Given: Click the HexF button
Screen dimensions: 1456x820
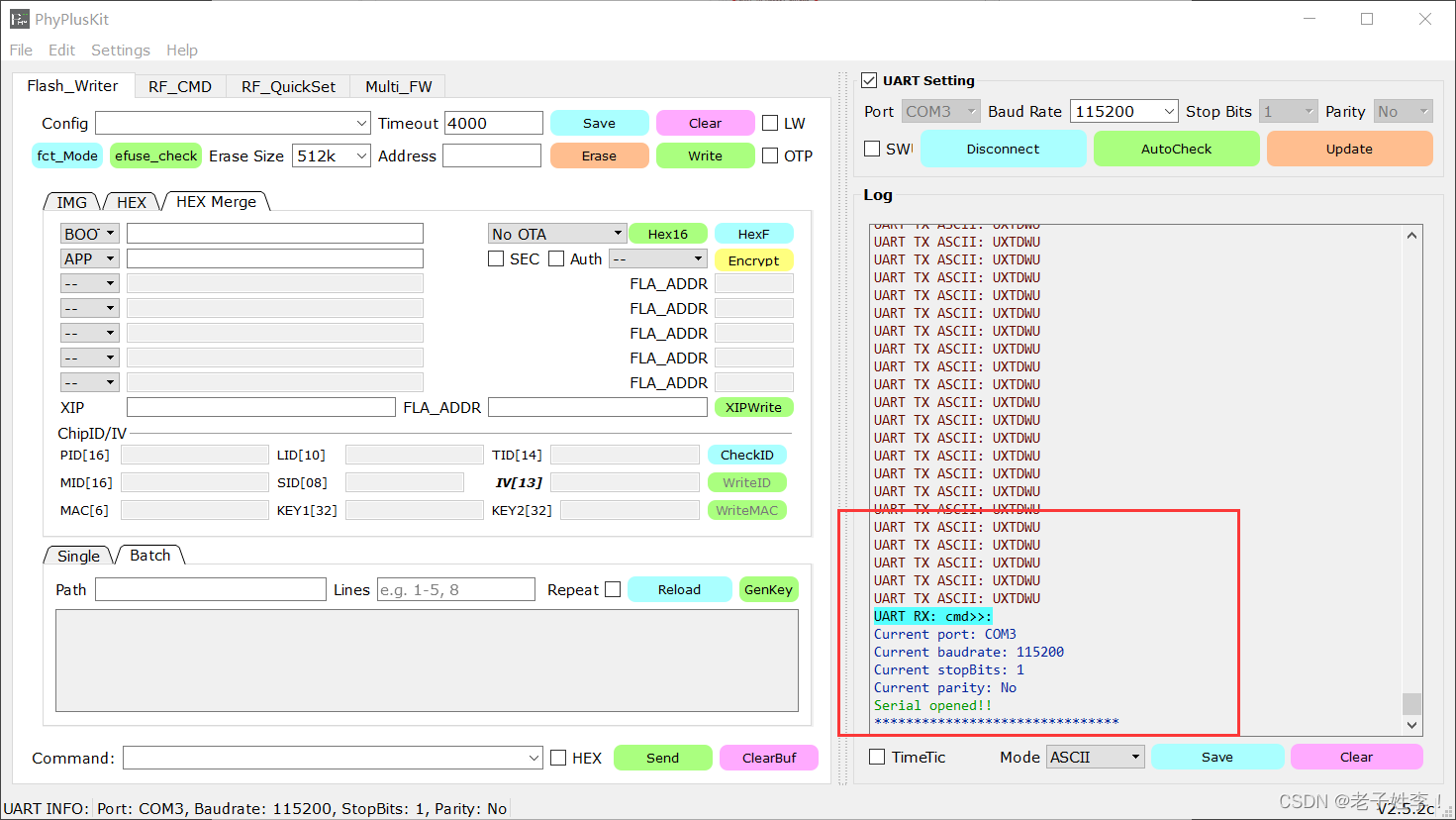Looking at the screenshot, I should pyautogui.click(x=753, y=234).
